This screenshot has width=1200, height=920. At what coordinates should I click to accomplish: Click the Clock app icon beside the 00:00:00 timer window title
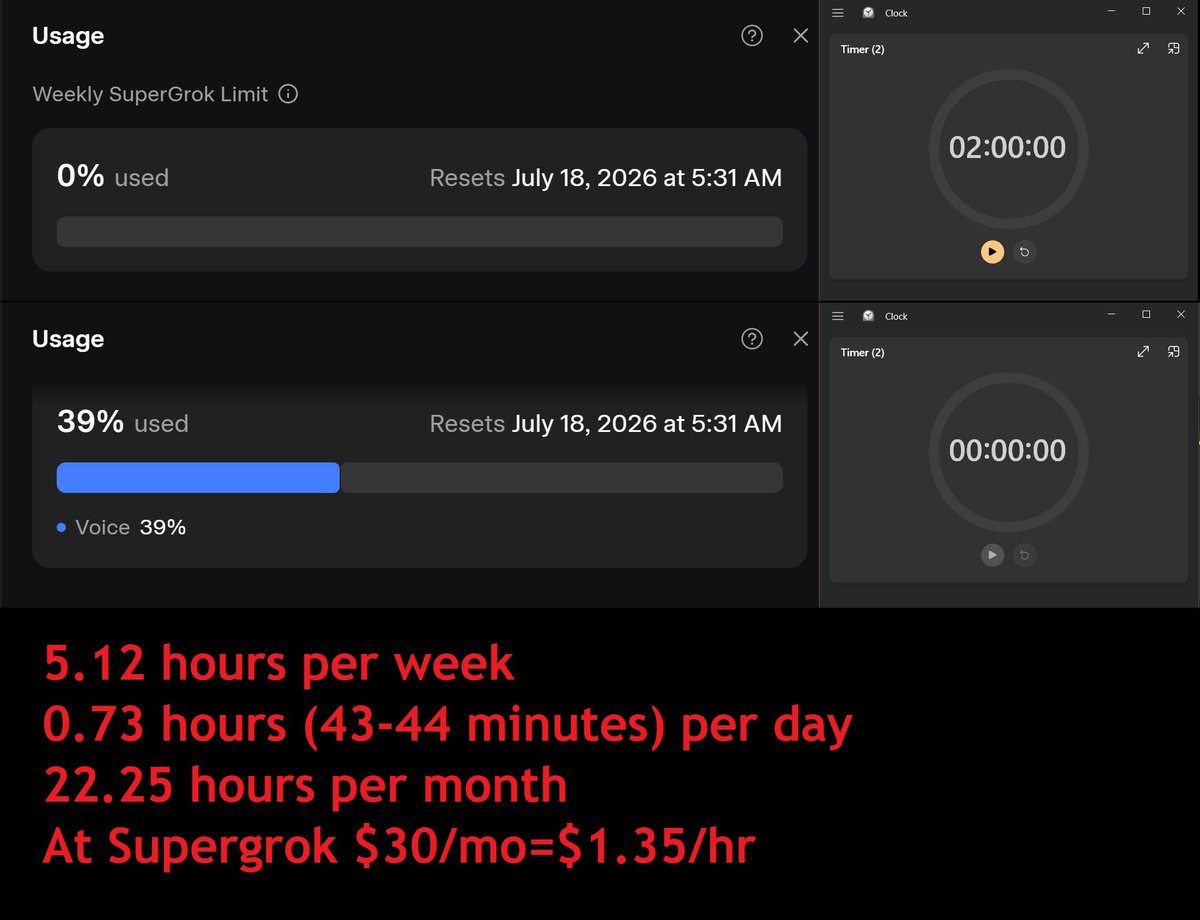click(x=868, y=316)
